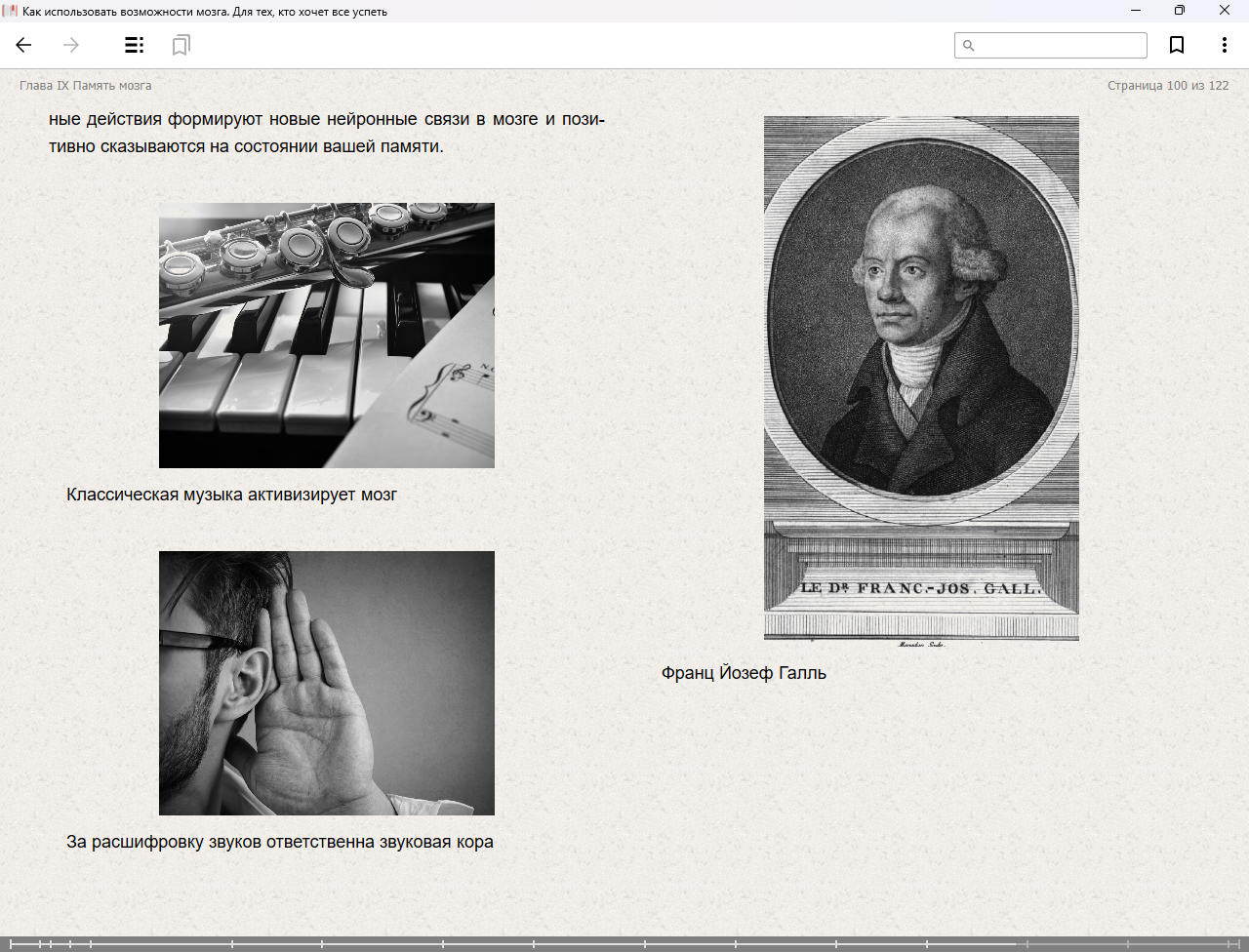Click the page indicator "Страница 100 из 122"

[x=1168, y=86]
